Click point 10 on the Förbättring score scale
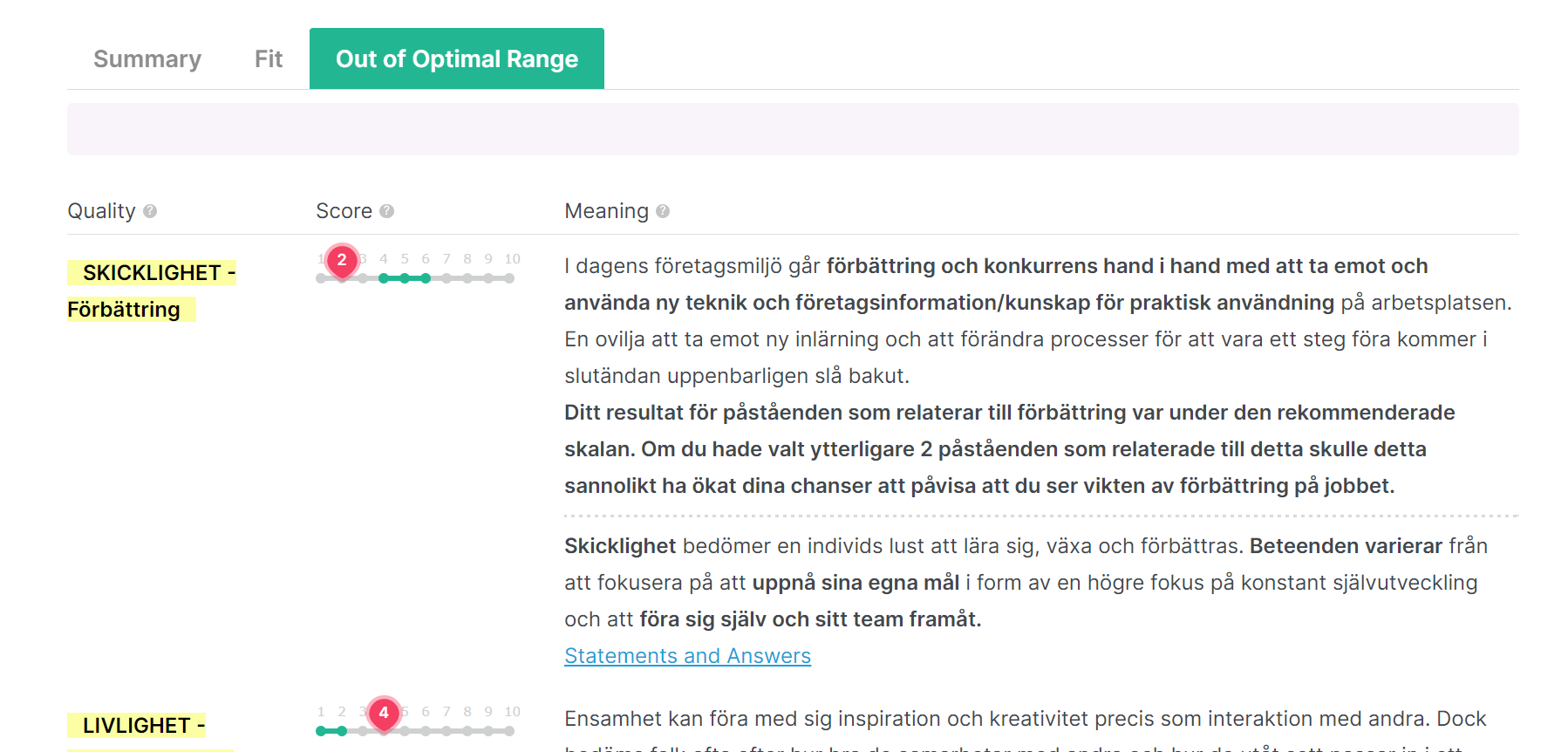This screenshot has height=752, width=1568. pyautogui.click(x=509, y=278)
